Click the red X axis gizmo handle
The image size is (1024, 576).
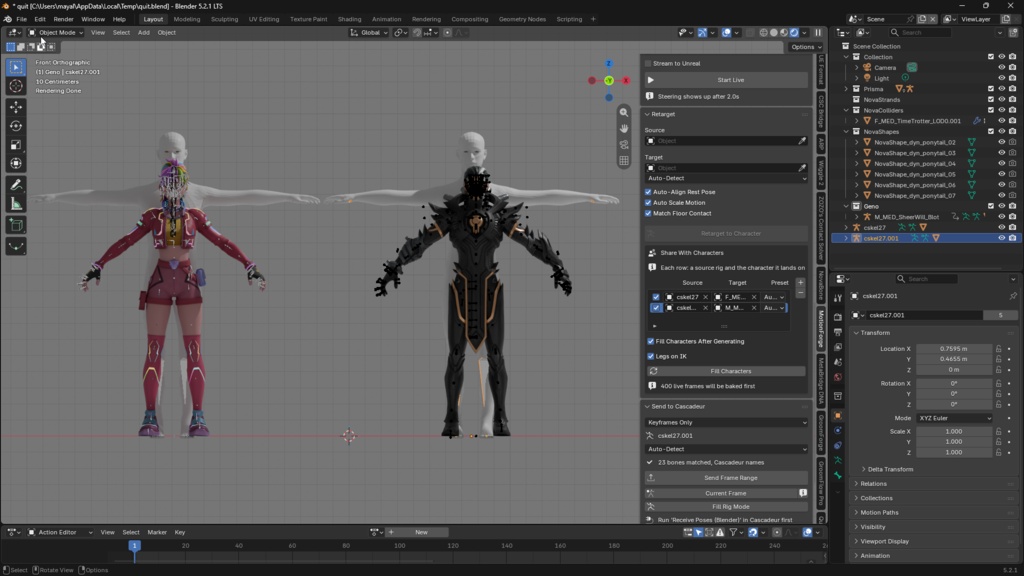626,80
